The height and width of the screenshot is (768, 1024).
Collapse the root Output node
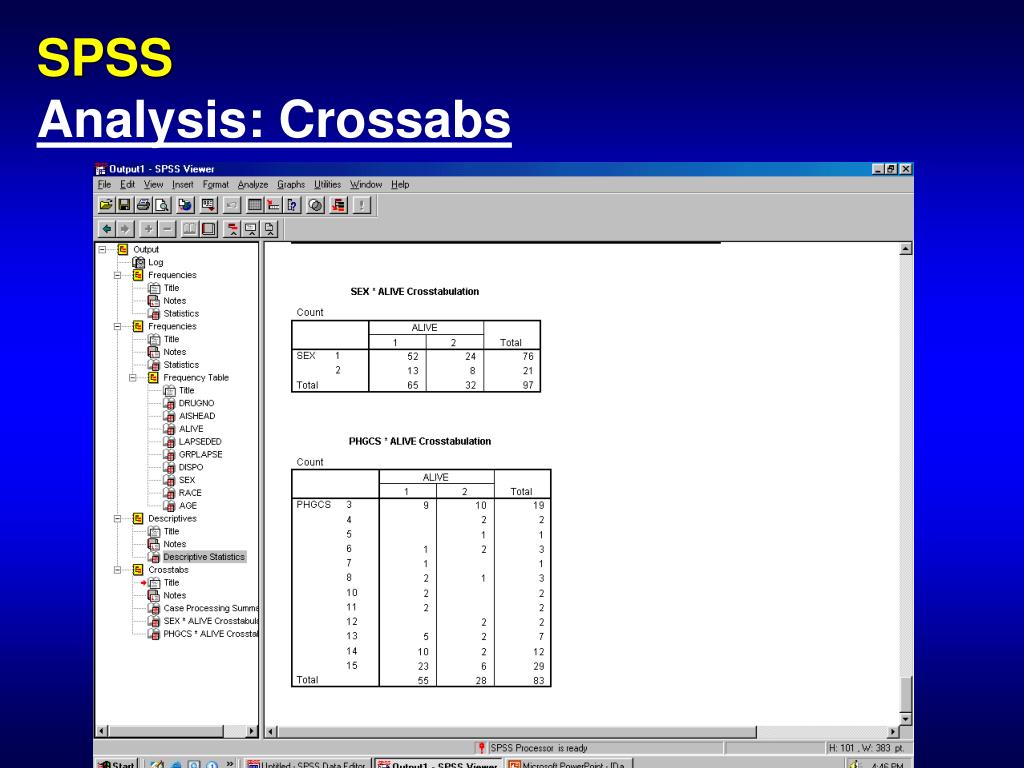pyautogui.click(x=103, y=249)
